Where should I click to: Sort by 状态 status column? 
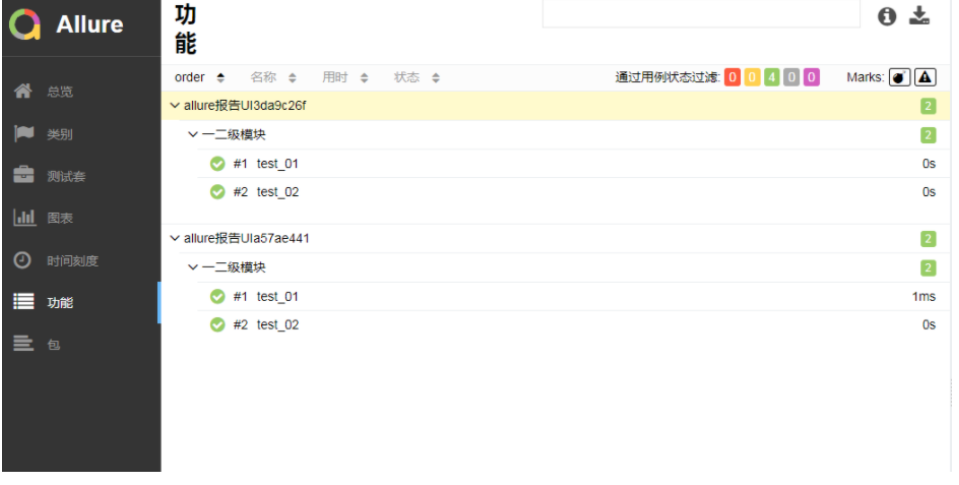[417, 78]
